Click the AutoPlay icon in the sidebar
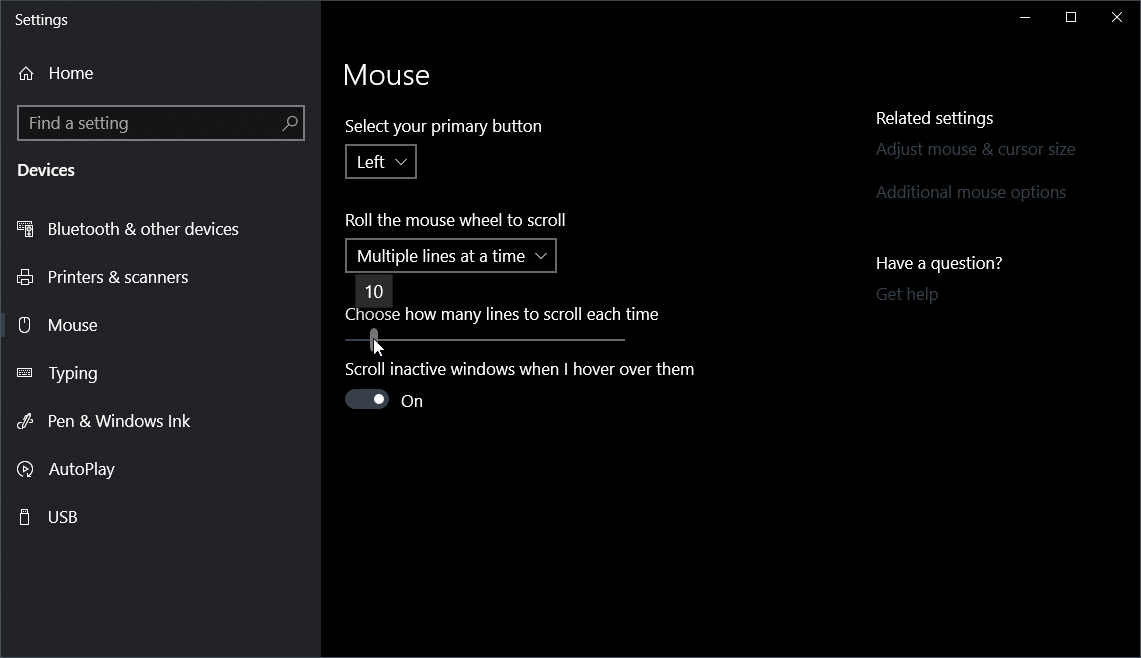The image size is (1141, 658). tap(25, 469)
